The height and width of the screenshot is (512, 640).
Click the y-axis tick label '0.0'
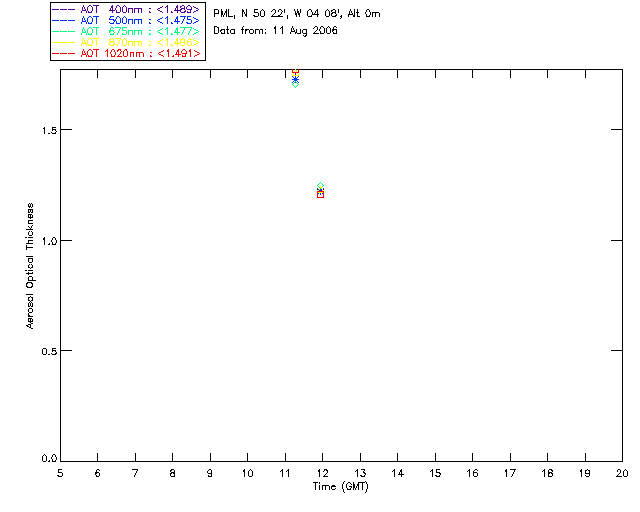coord(49,459)
